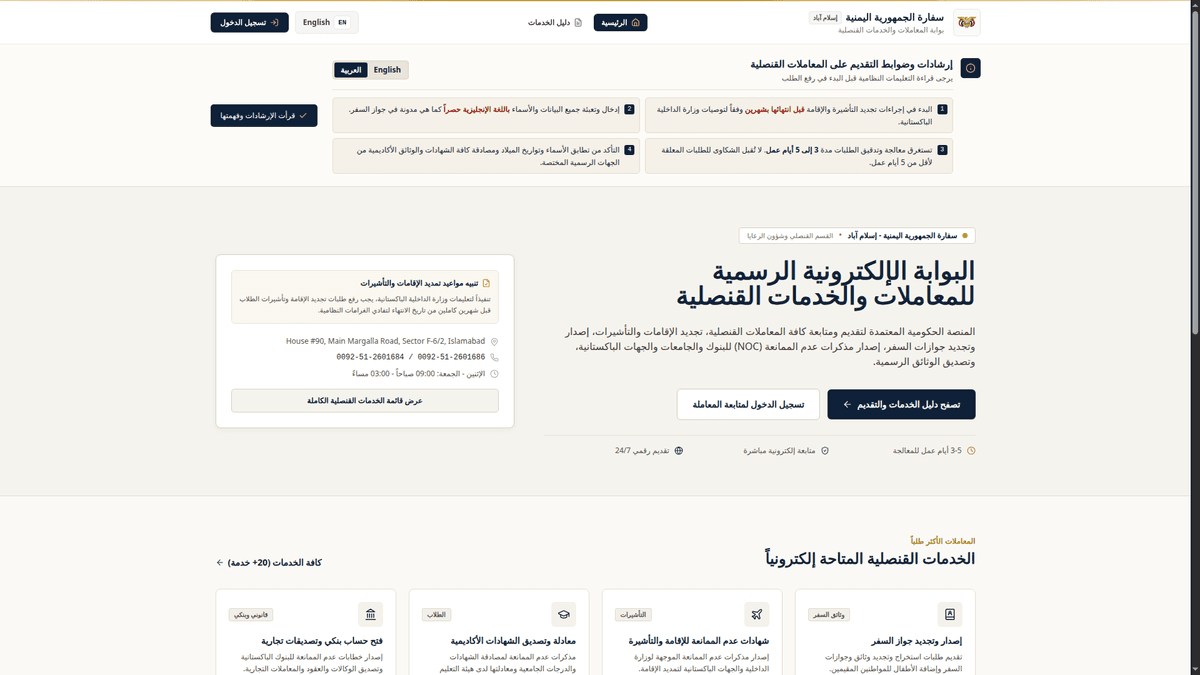
Task: Click the phone numbers 0092-51-2601684 text
Action: [x=411, y=357]
